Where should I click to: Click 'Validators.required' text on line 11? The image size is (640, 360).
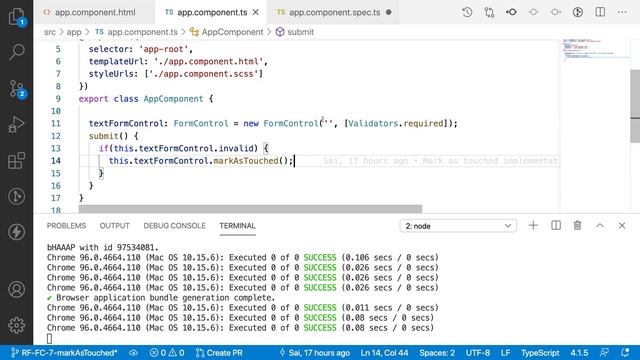pos(396,123)
